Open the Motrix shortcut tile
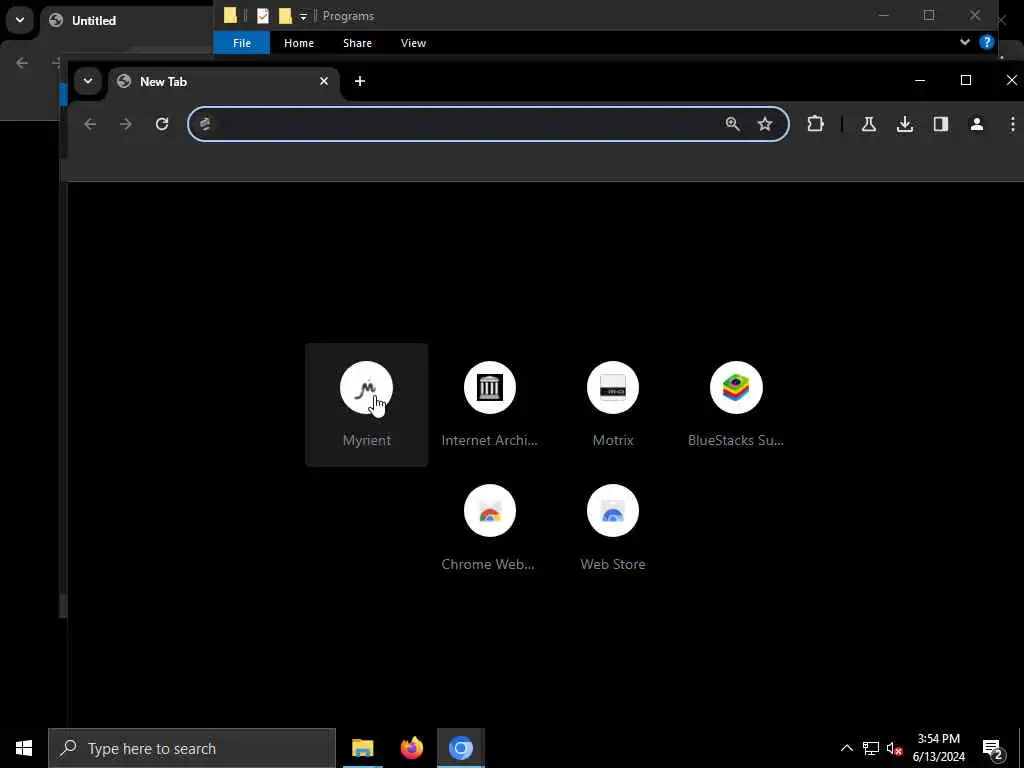1024x768 pixels. tap(613, 404)
